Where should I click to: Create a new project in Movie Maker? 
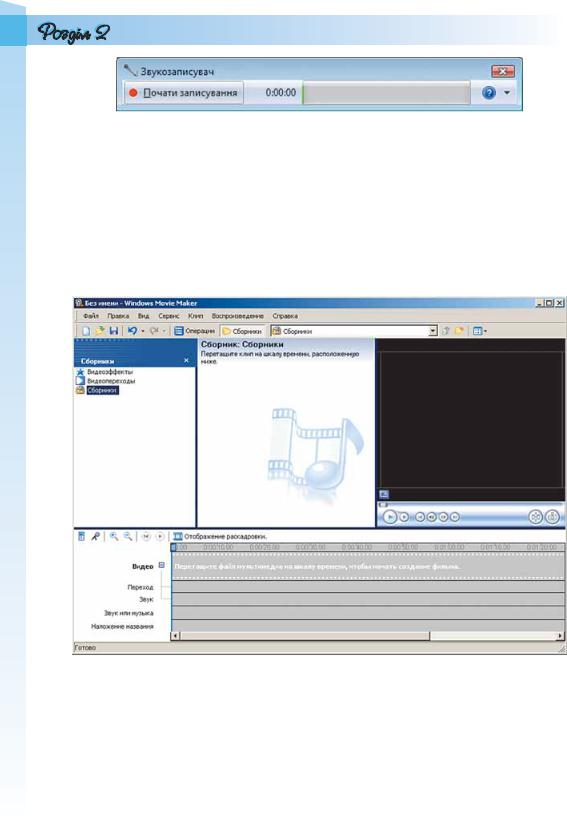point(86,331)
